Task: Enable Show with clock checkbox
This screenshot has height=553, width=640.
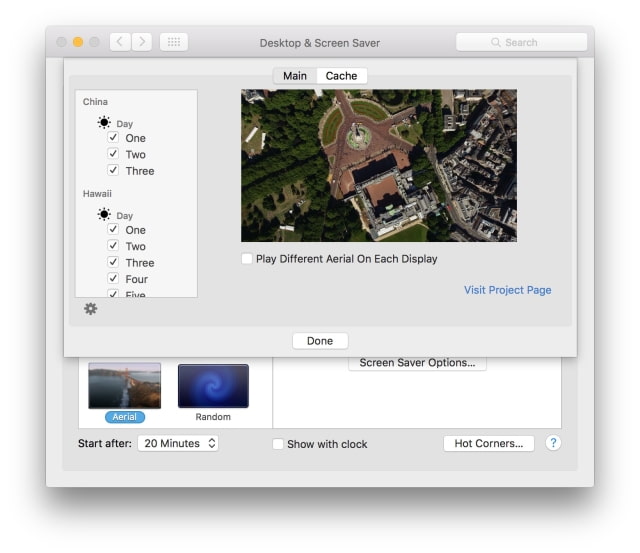Action: [x=278, y=444]
